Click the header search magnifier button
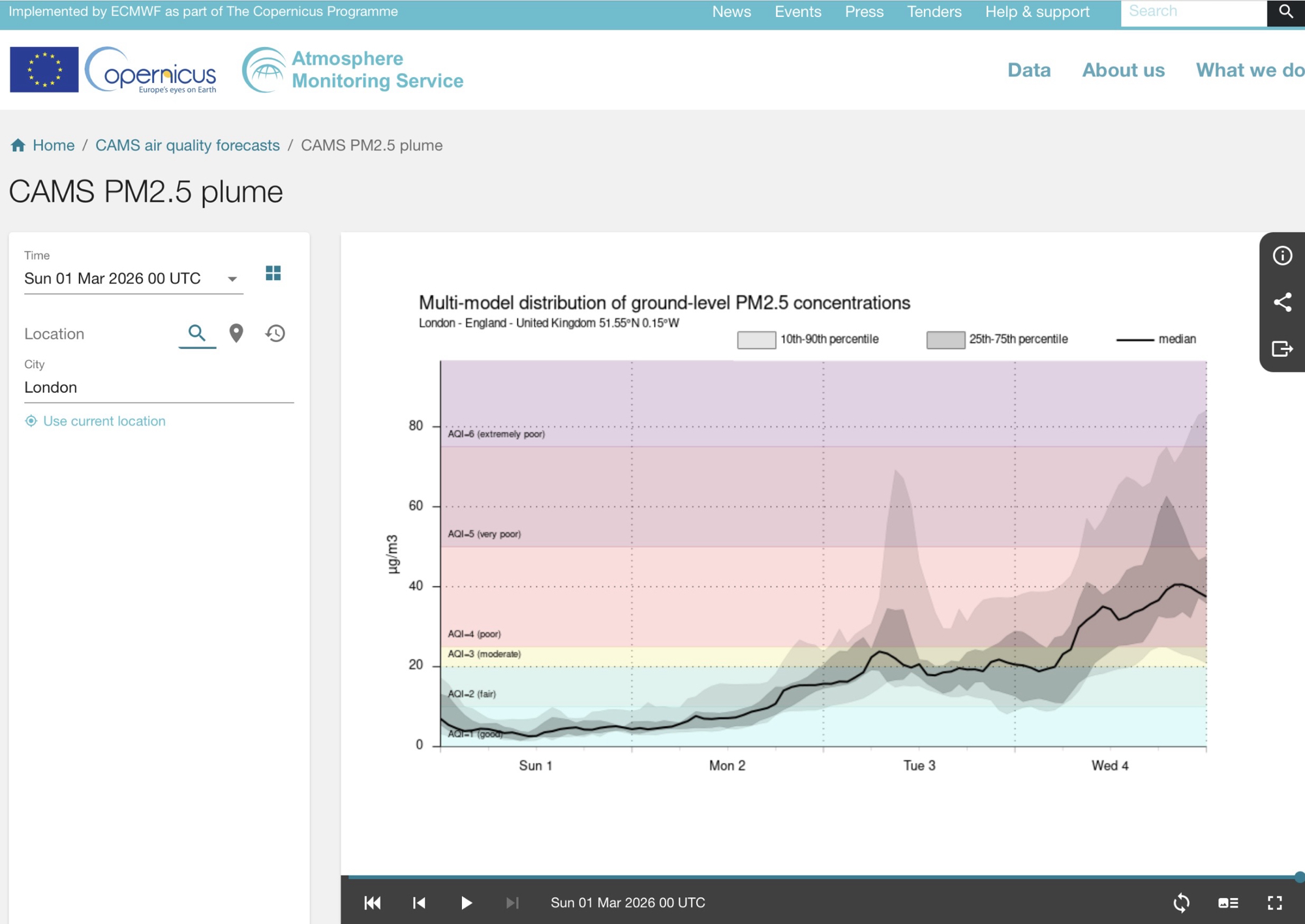Image resolution: width=1305 pixels, height=924 pixels. coord(1285,12)
